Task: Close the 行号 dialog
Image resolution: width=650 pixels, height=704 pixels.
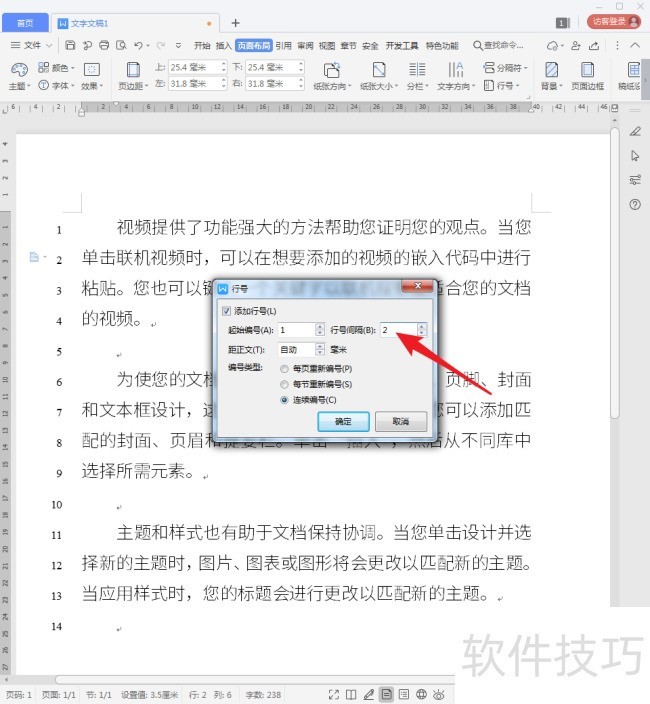Action: tap(417, 286)
